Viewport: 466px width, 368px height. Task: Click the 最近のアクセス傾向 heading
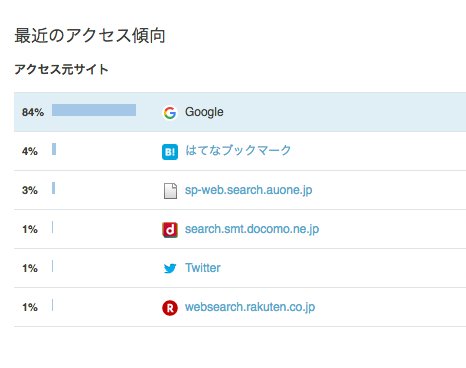90,36
